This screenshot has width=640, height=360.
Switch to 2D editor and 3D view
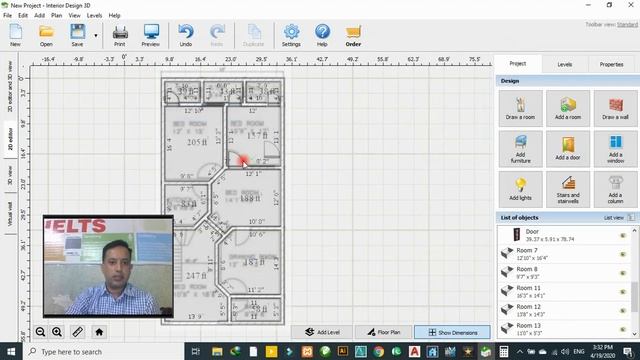coord(10,87)
